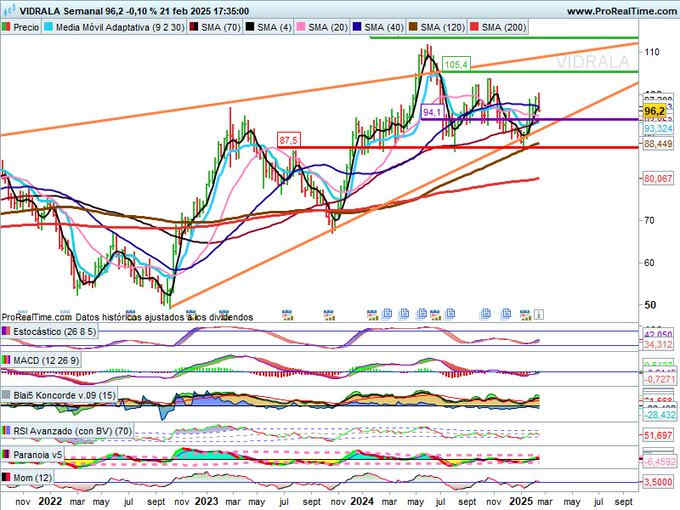Screen dimensions: 680x510
Task: Click the 70 price axis label
Action: click(650, 220)
